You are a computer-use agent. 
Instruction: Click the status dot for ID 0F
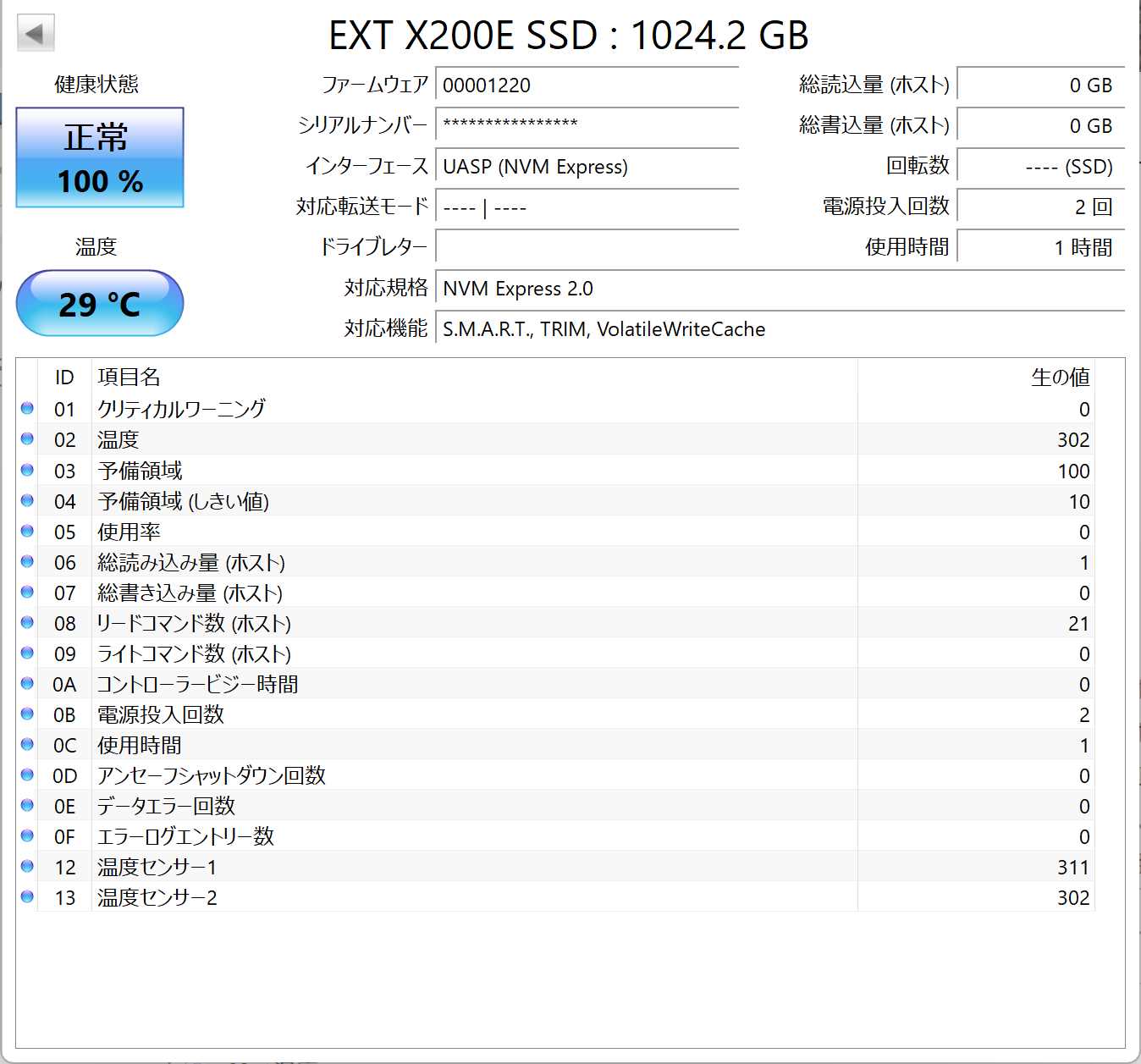pyautogui.click(x=27, y=835)
